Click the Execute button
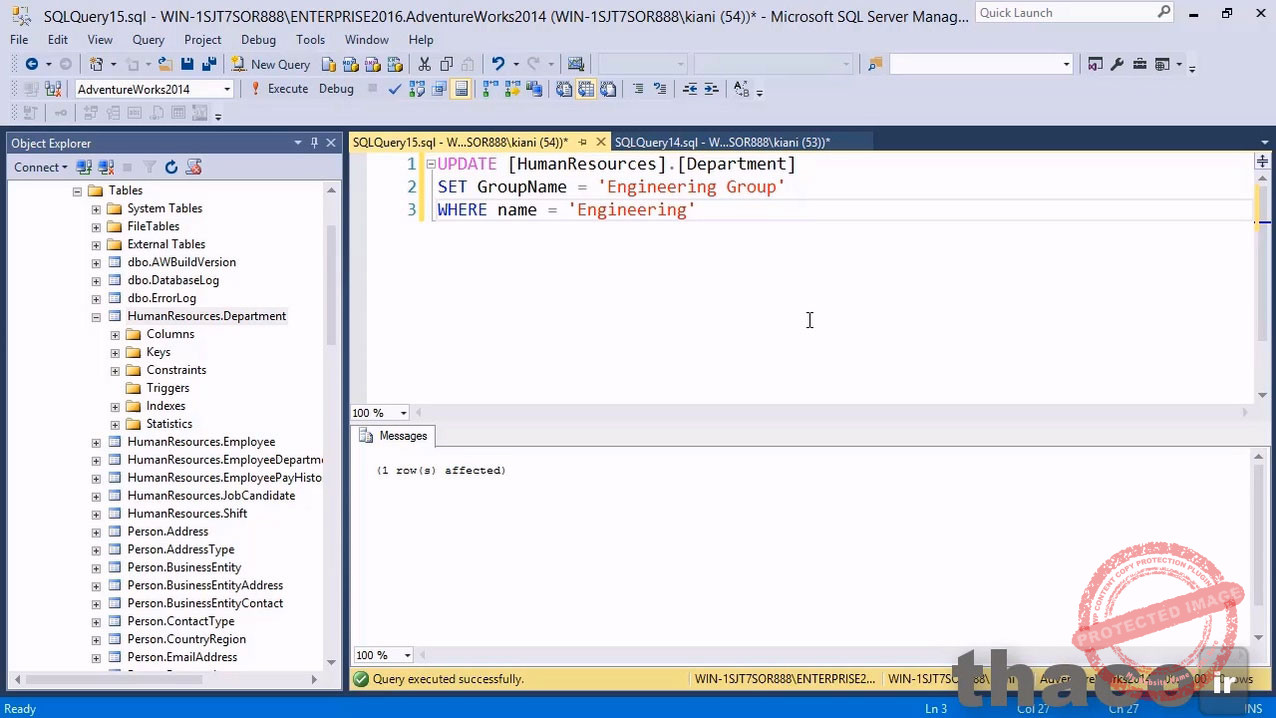 (279, 89)
